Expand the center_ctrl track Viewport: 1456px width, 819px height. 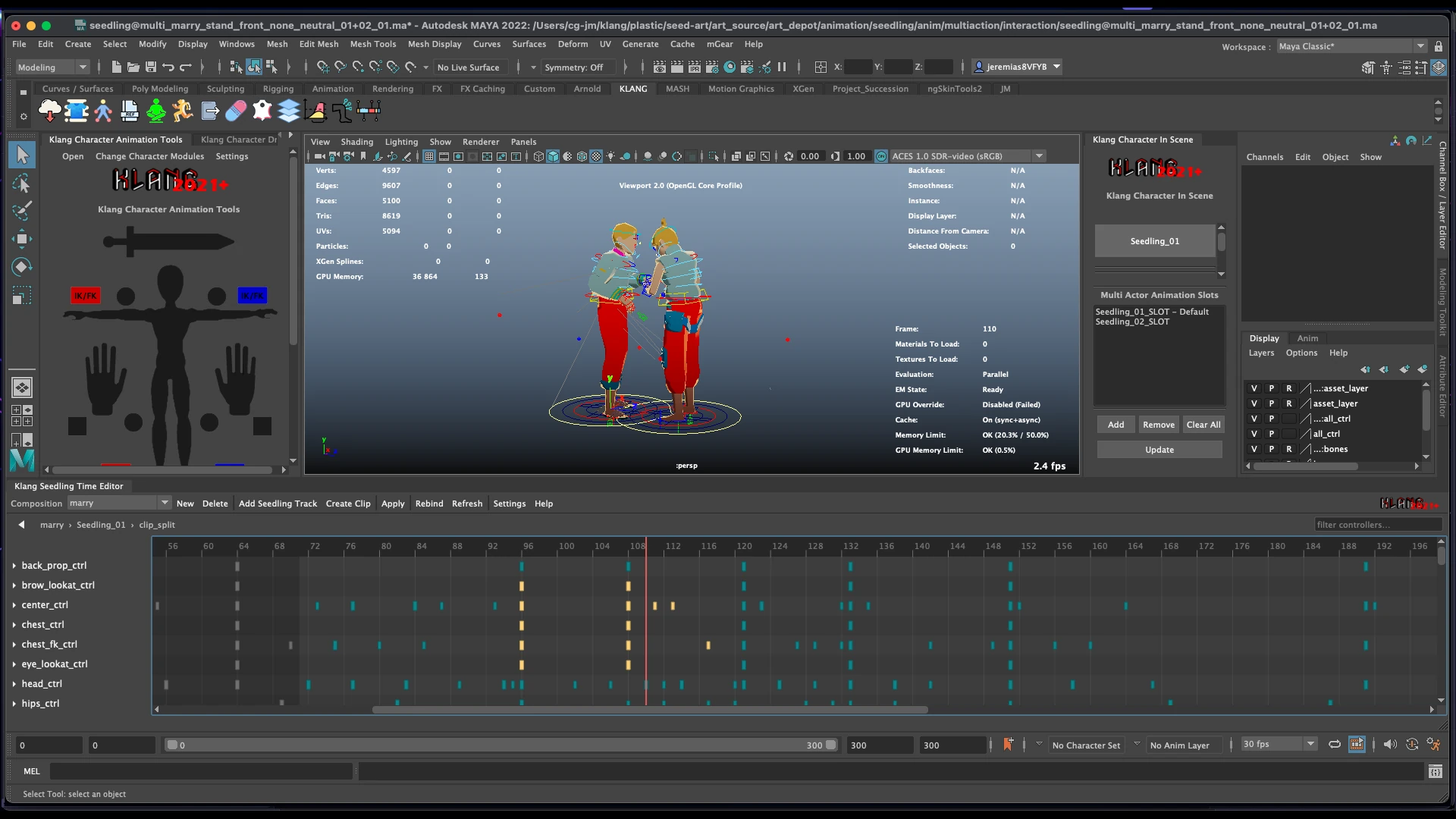[x=14, y=605]
